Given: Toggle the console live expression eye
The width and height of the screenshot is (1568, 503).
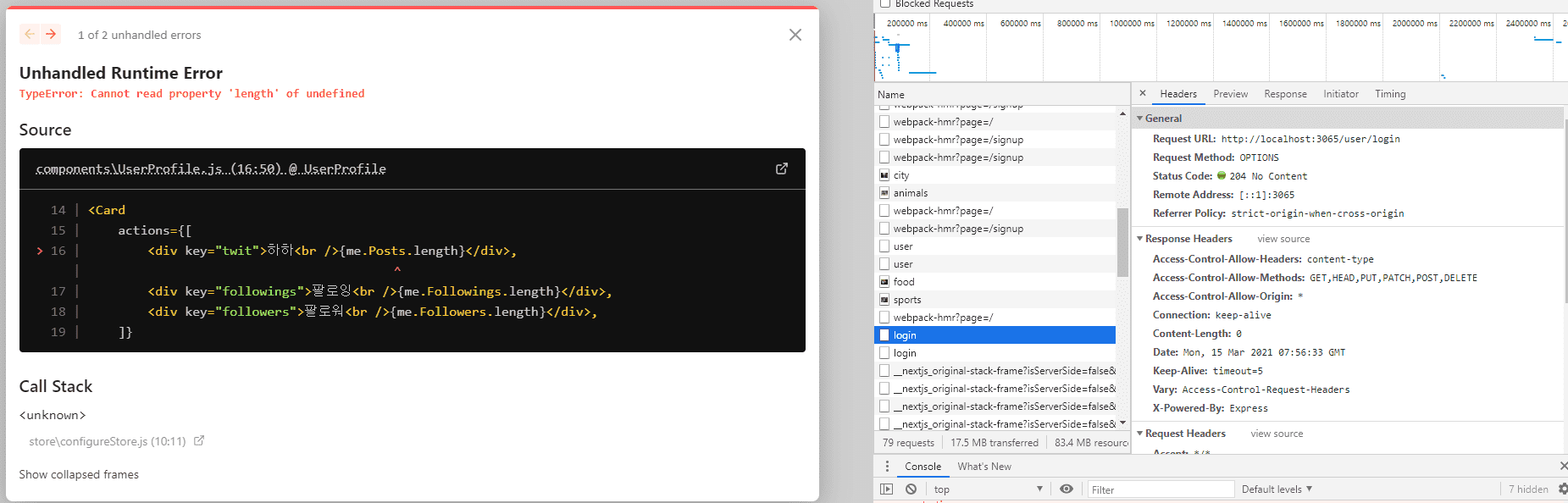Looking at the screenshot, I should click(1067, 489).
